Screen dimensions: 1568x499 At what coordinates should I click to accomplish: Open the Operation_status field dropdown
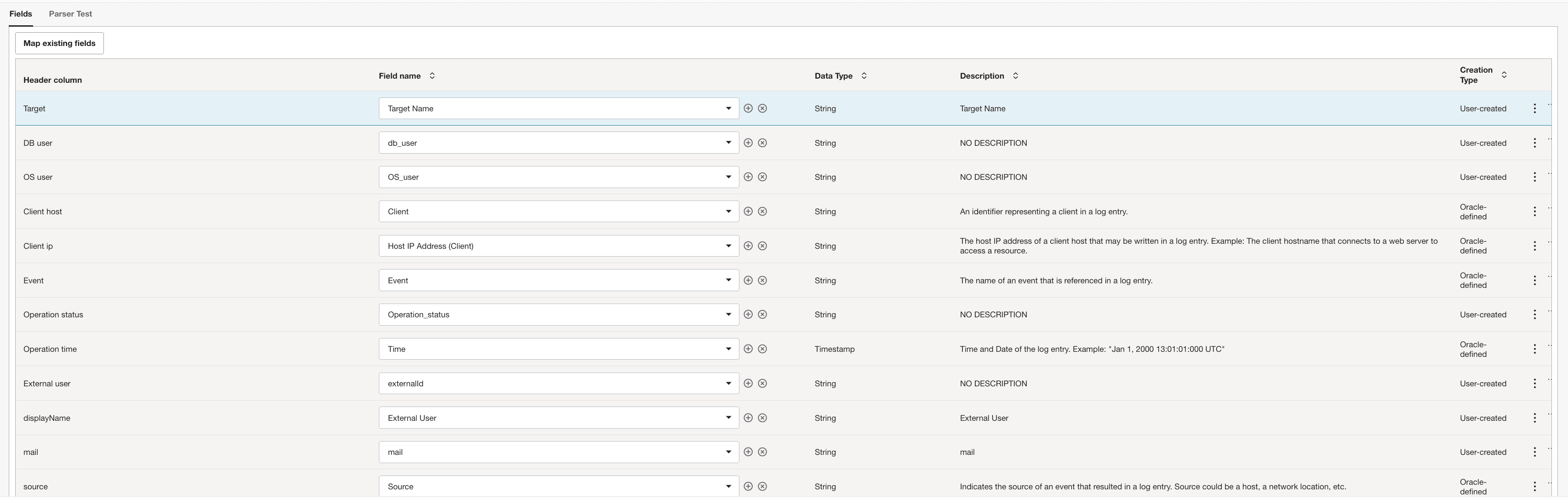[728, 315]
